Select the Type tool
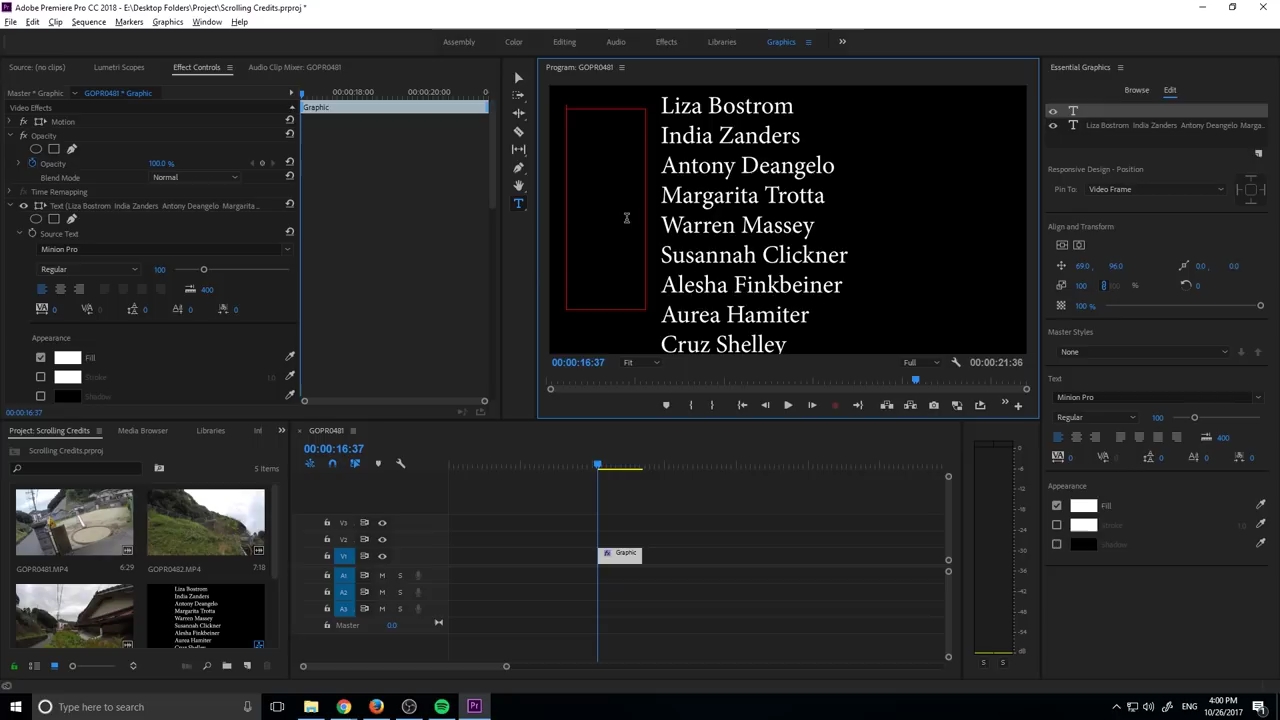Screen dimensions: 1280x720 pos(518,204)
